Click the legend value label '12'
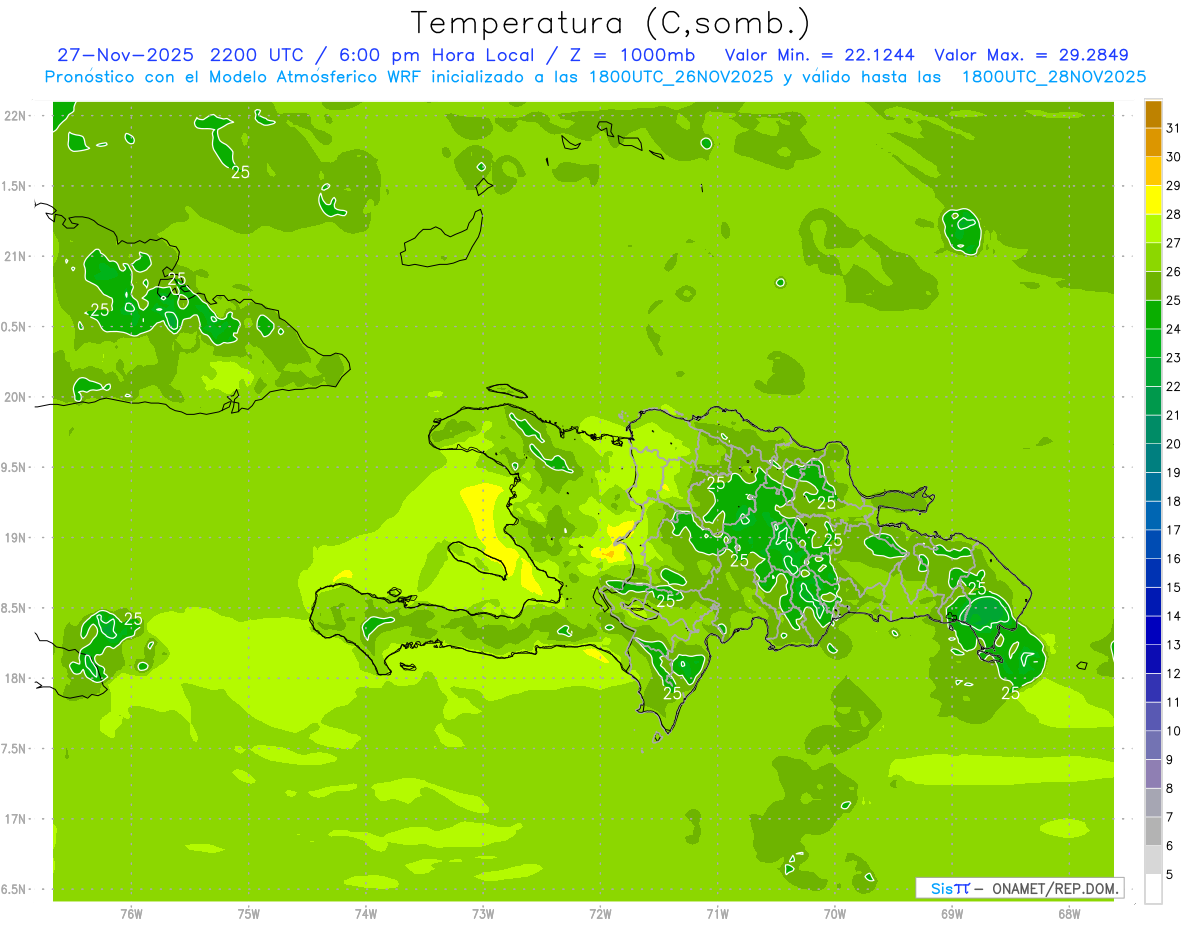 coord(1173,673)
